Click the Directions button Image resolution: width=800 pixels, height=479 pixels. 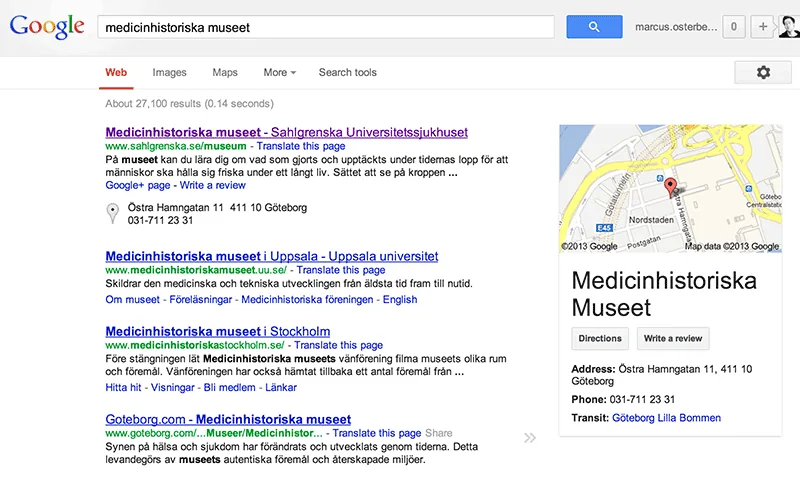(x=600, y=338)
